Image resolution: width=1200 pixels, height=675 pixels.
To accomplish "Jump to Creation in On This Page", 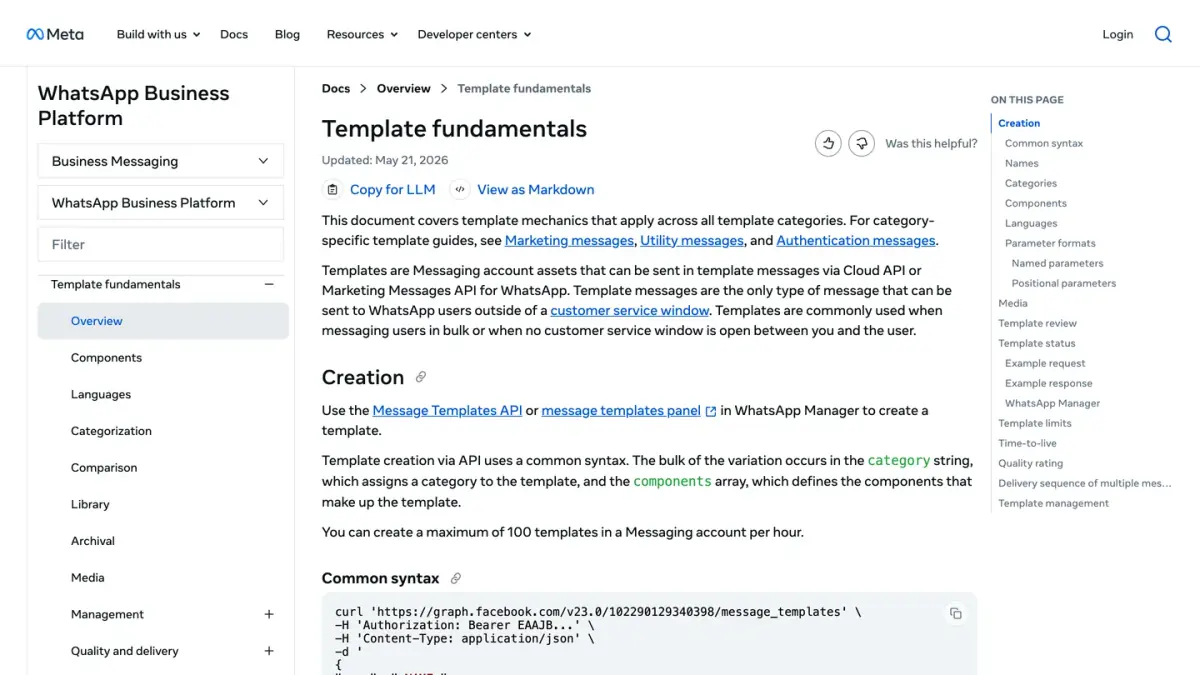I will tap(1019, 123).
